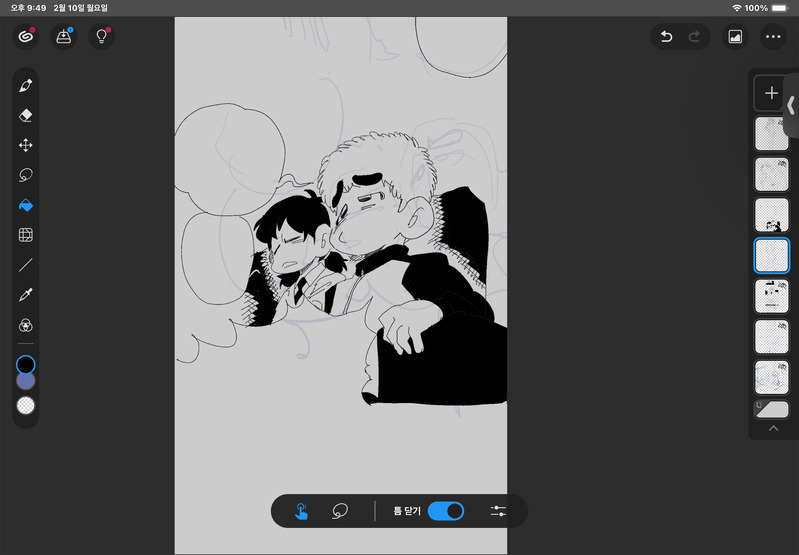Viewport: 799px width, 555px height.
Task: Select the sixth nearly empty layer thumbnail
Action: (x=771, y=336)
